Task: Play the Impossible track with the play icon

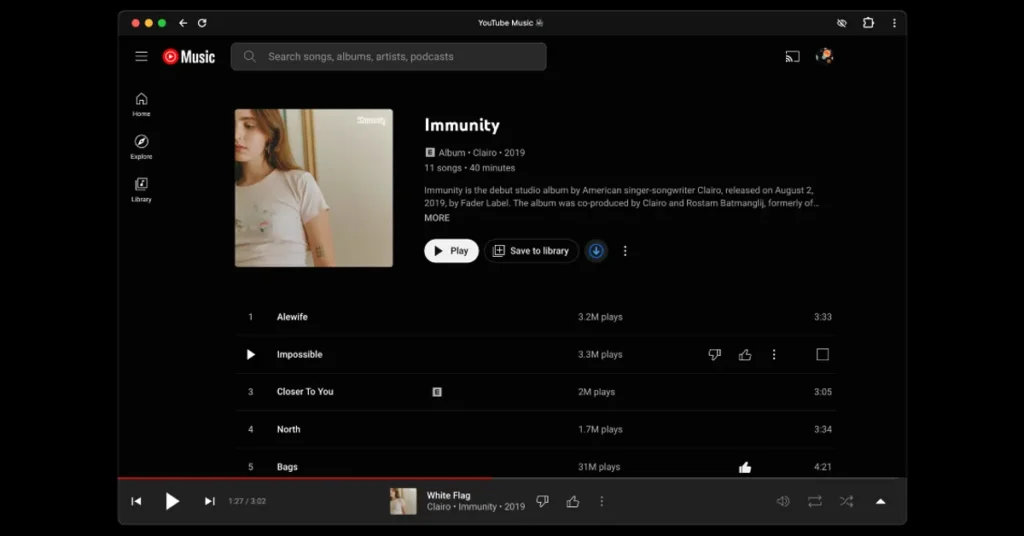Action: [x=251, y=355]
